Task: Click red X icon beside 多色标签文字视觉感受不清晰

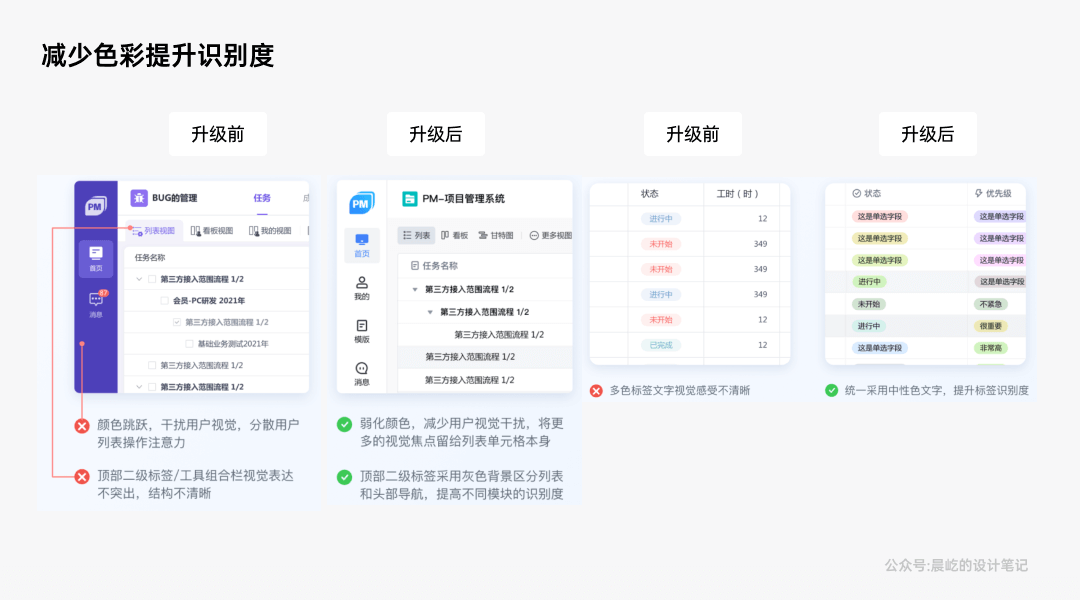Action: click(596, 391)
